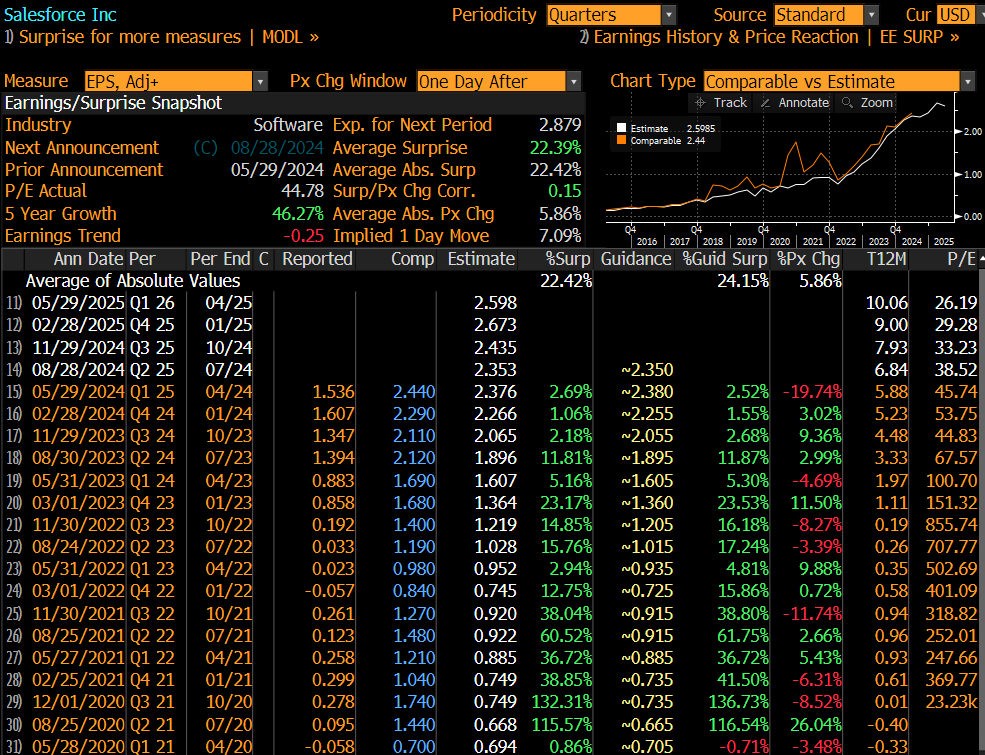
Task: Click the 0.883 reported value for Q1 24
Action: (x=333, y=481)
